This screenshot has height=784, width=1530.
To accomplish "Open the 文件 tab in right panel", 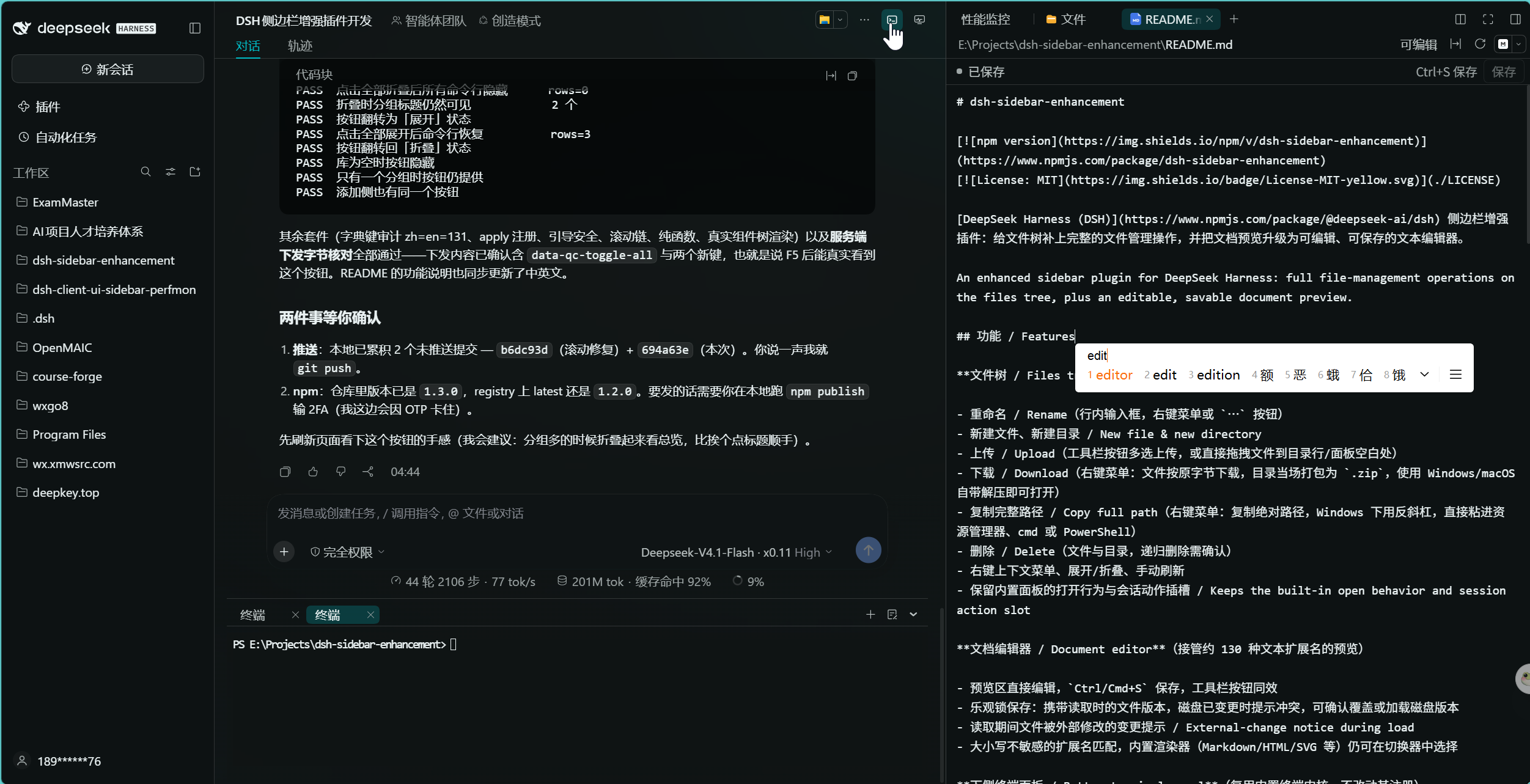I will coord(1066,20).
